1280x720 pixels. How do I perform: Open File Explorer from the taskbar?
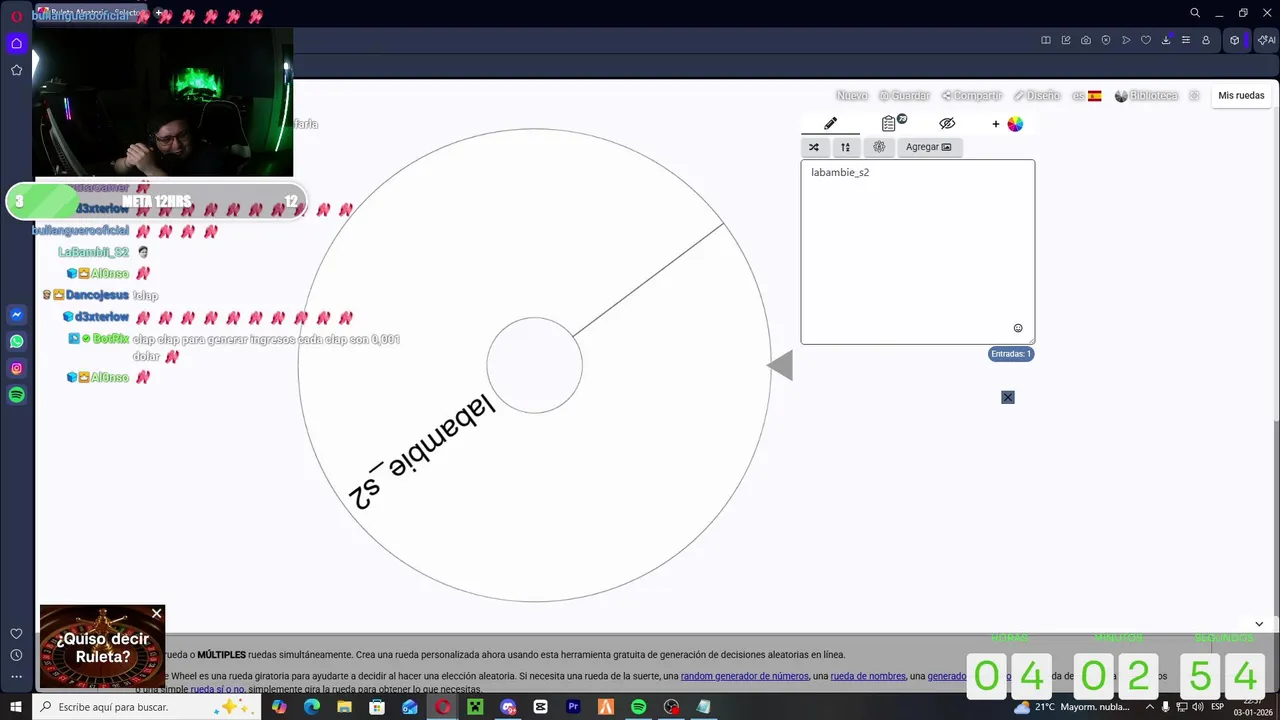(x=344, y=707)
